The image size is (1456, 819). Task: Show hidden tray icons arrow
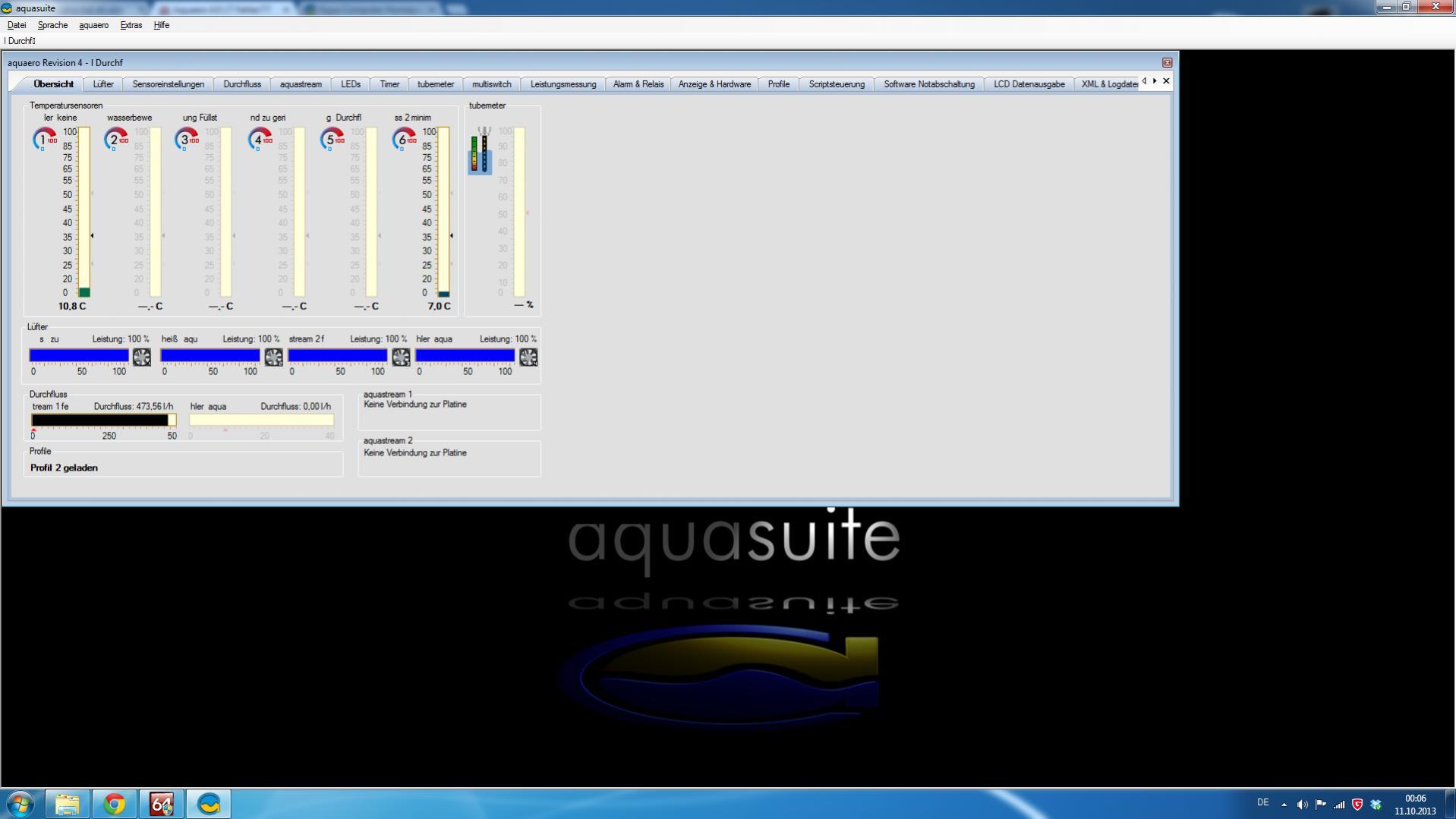[1284, 805]
